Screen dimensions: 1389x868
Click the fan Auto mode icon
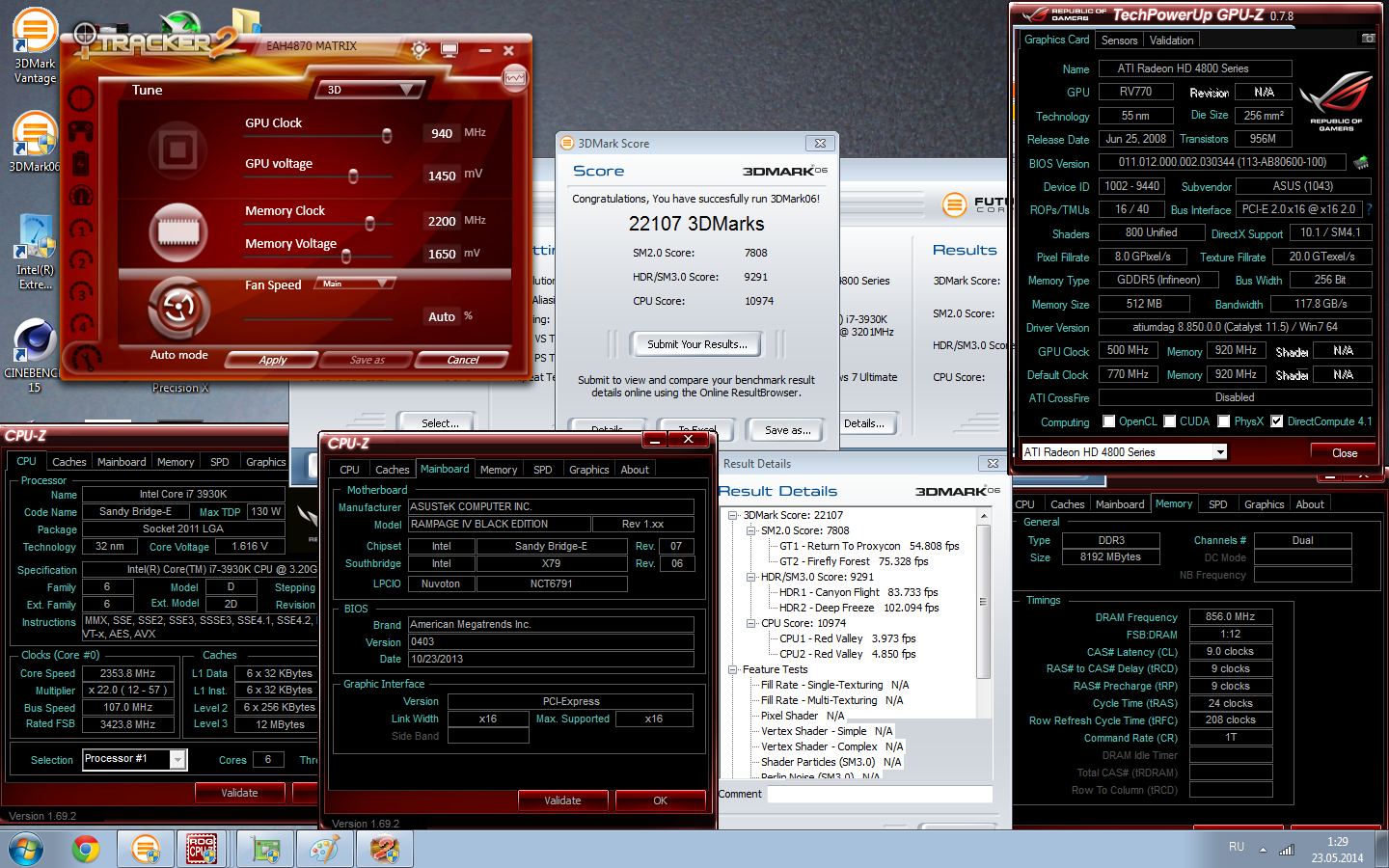pos(178,309)
